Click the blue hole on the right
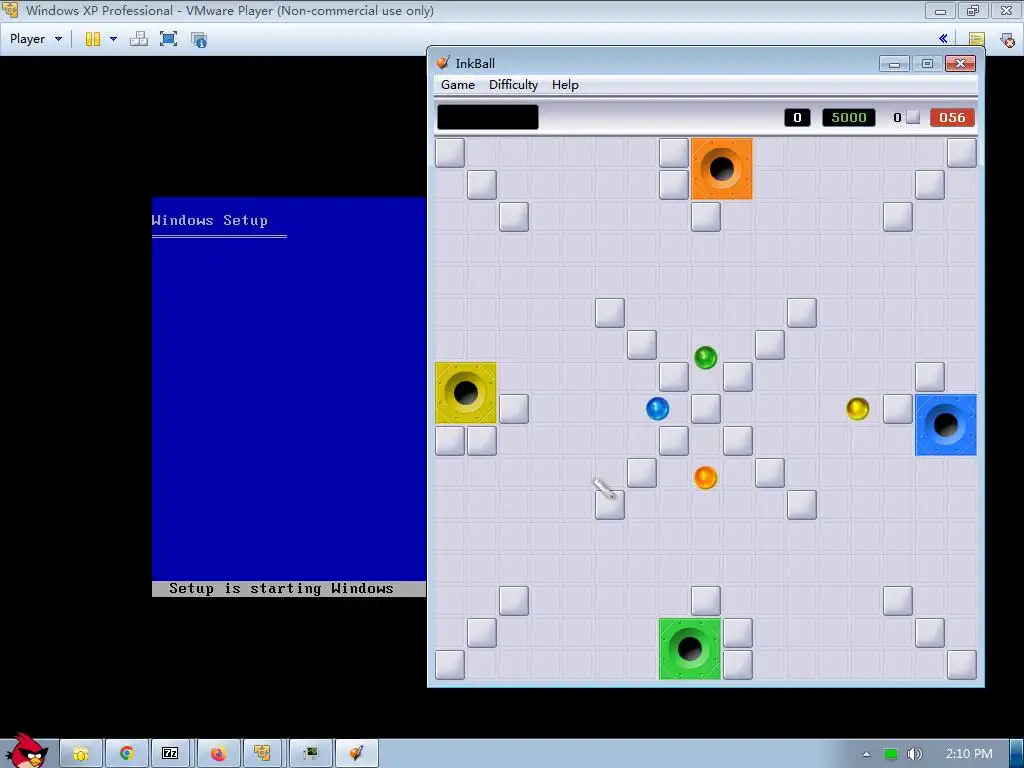This screenshot has width=1024, height=768. tap(946, 424)
